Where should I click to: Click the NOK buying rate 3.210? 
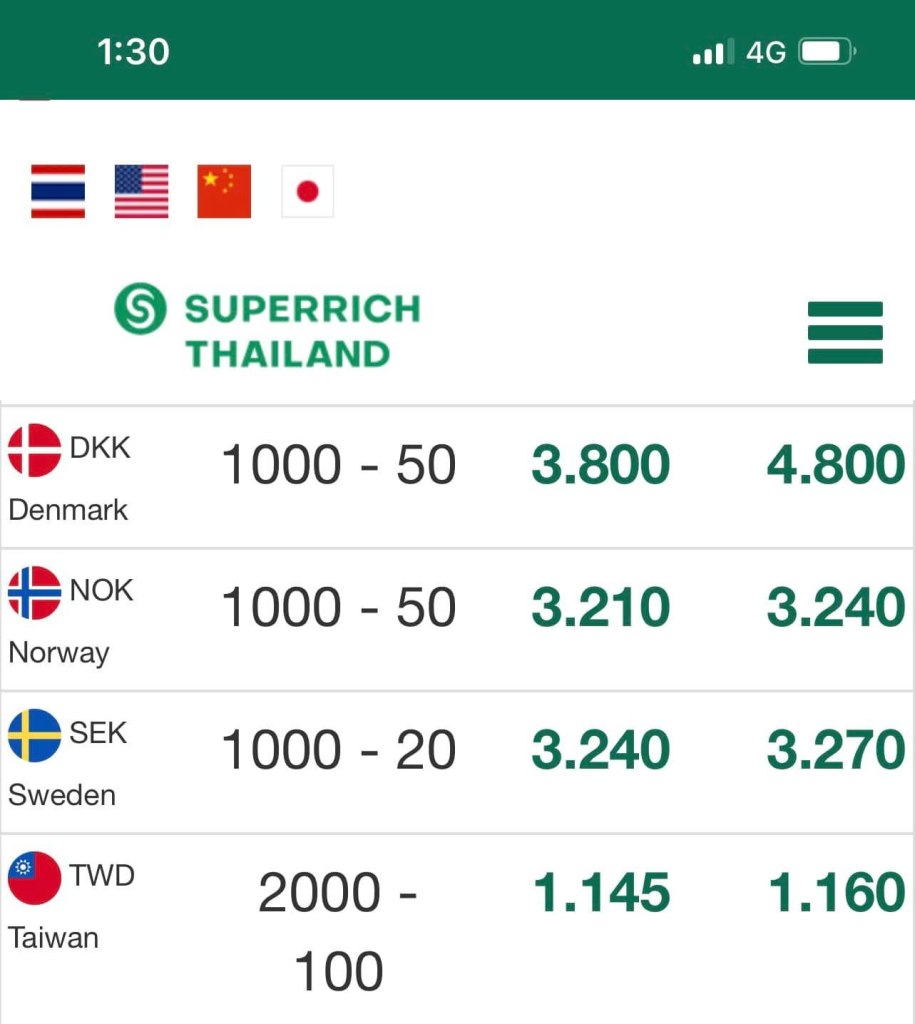coord(600,609)
